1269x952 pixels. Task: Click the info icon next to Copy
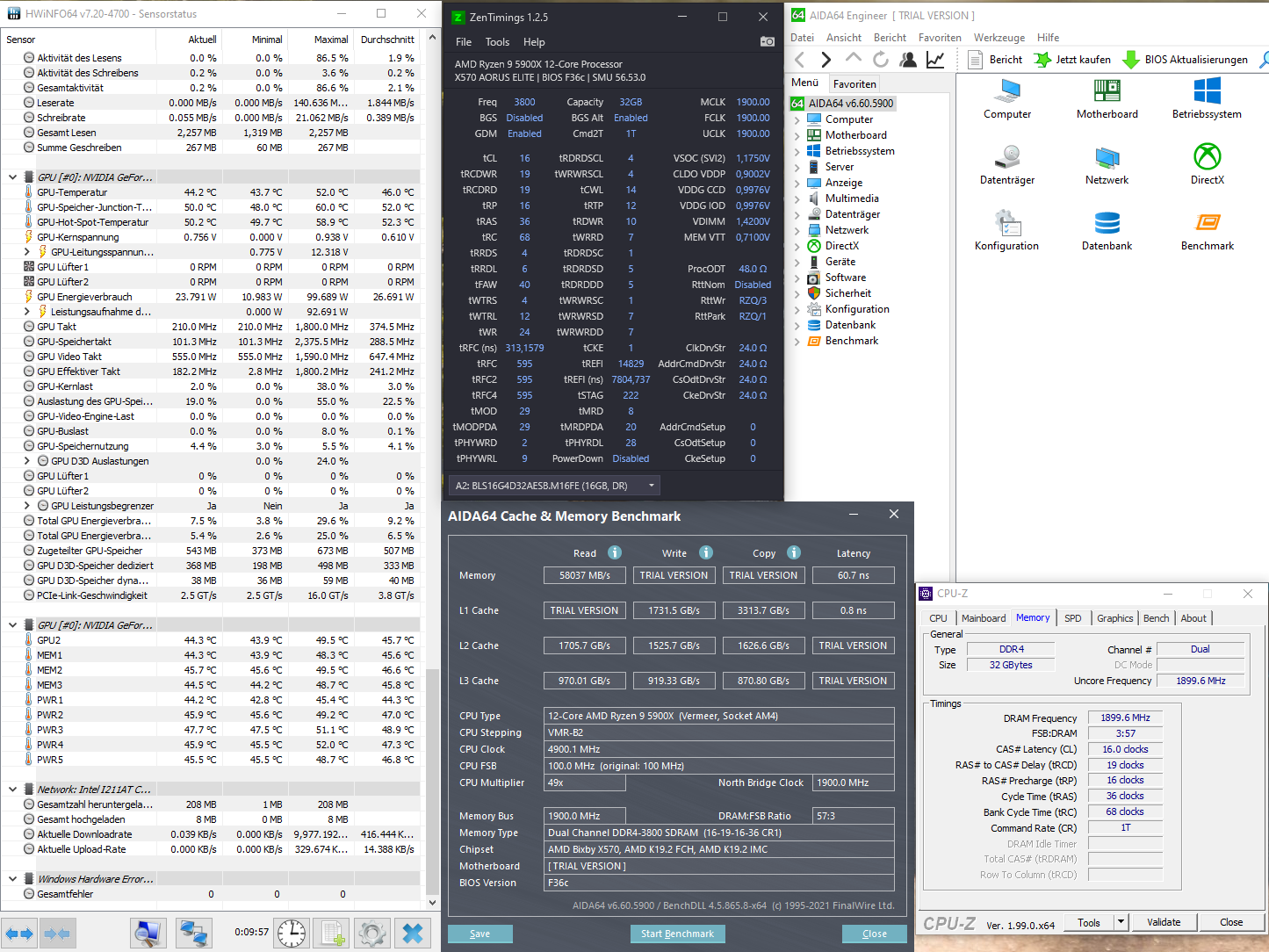point(794,552)
